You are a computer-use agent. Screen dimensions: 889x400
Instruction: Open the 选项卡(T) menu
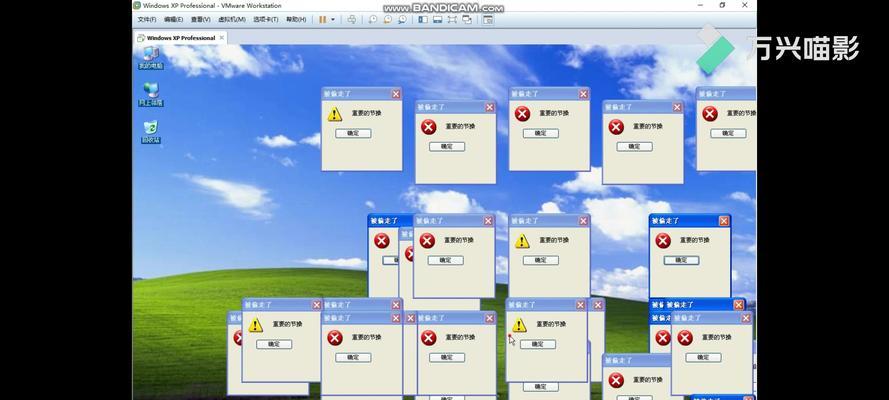pos(265,19)
